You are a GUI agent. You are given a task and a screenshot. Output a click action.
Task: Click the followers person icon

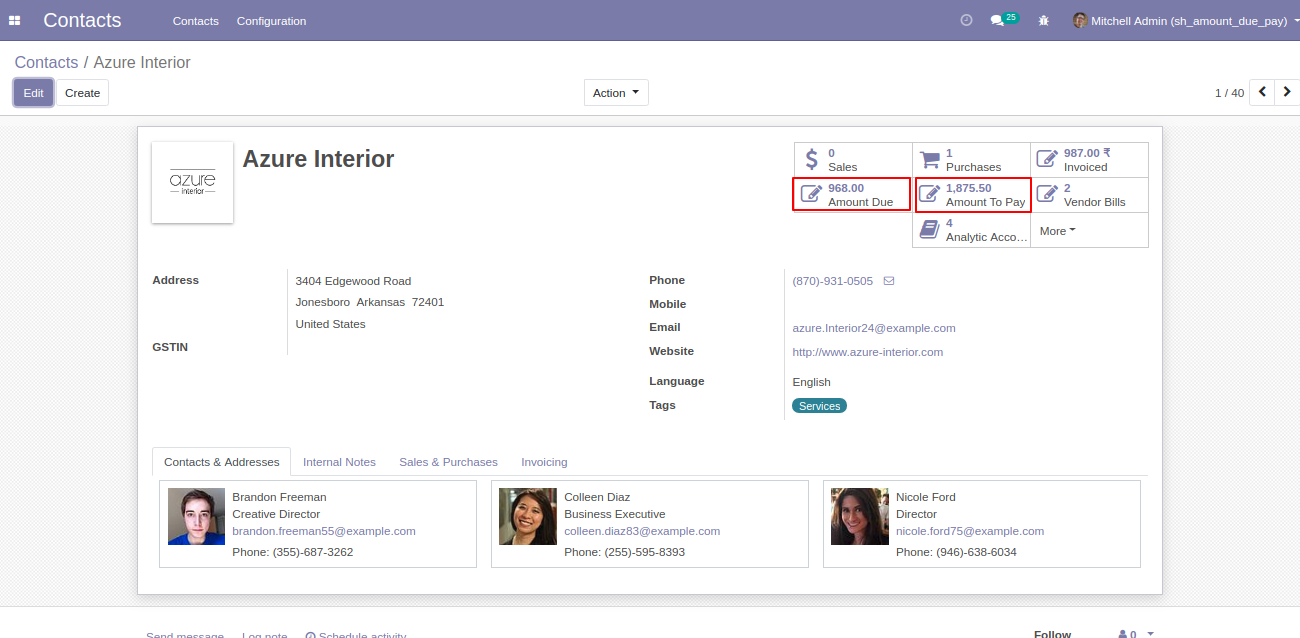(x=1123, y=634)
